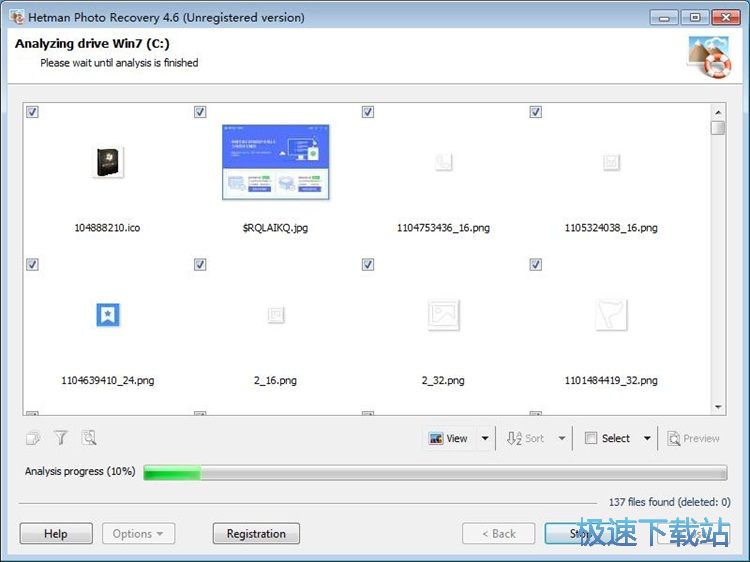
Task: Expand the Sort dropdown arrow
Action: click(562, 438)
